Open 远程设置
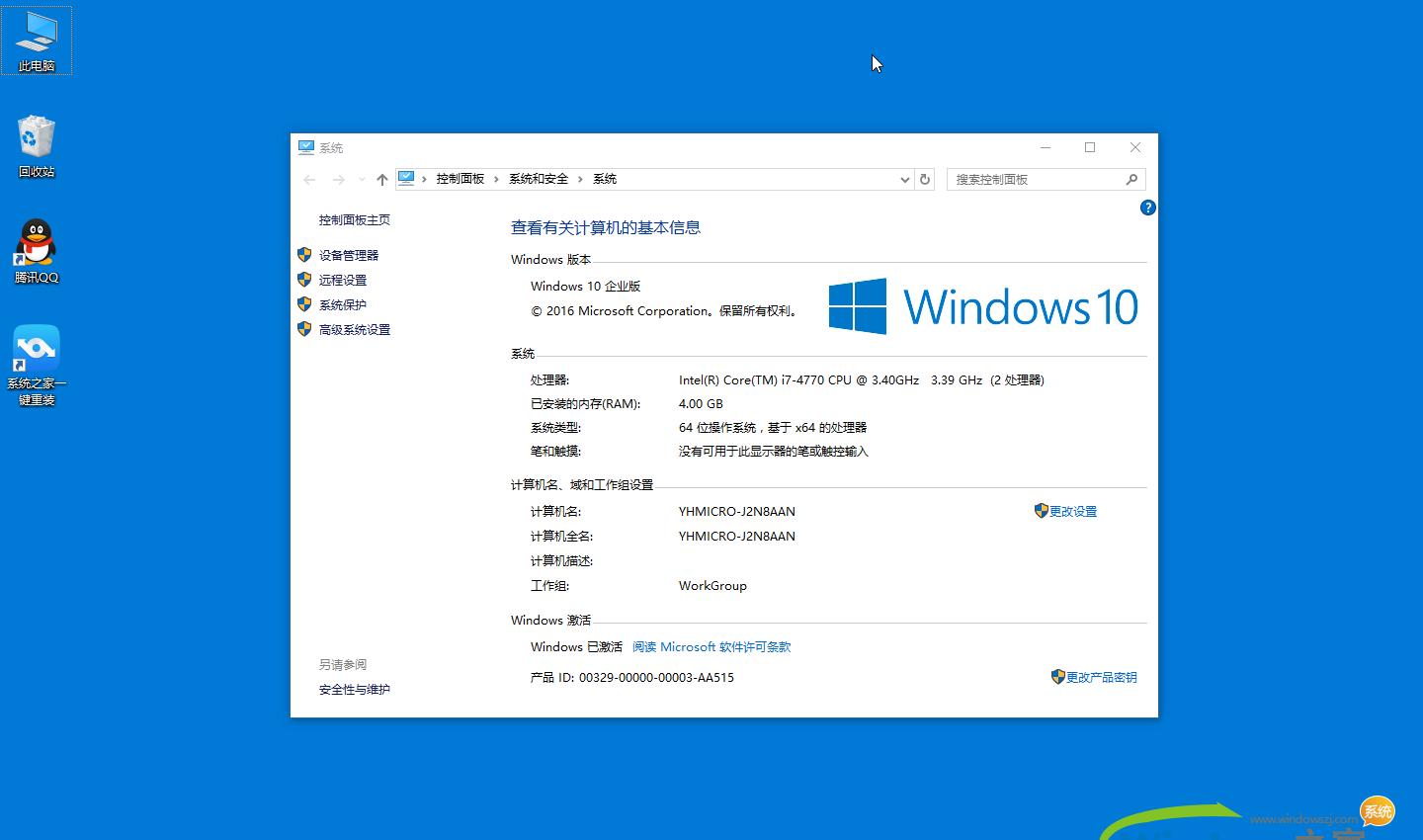This screenshot has height=840, width=1423. click(343, 280)
